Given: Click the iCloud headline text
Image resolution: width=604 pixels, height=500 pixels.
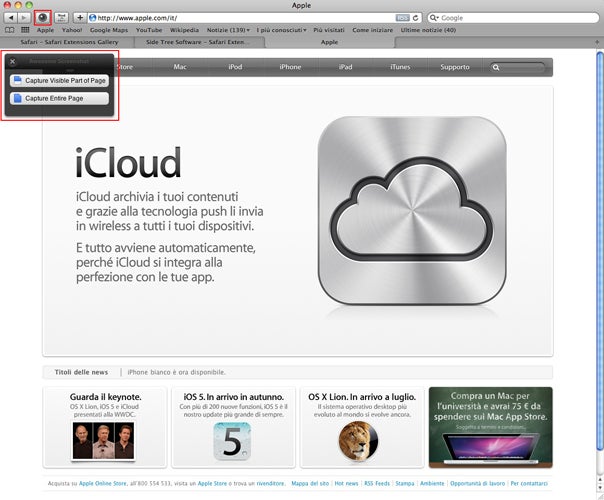Looking at the screenshot, I should pyautogui.click(x=128, y=163).
